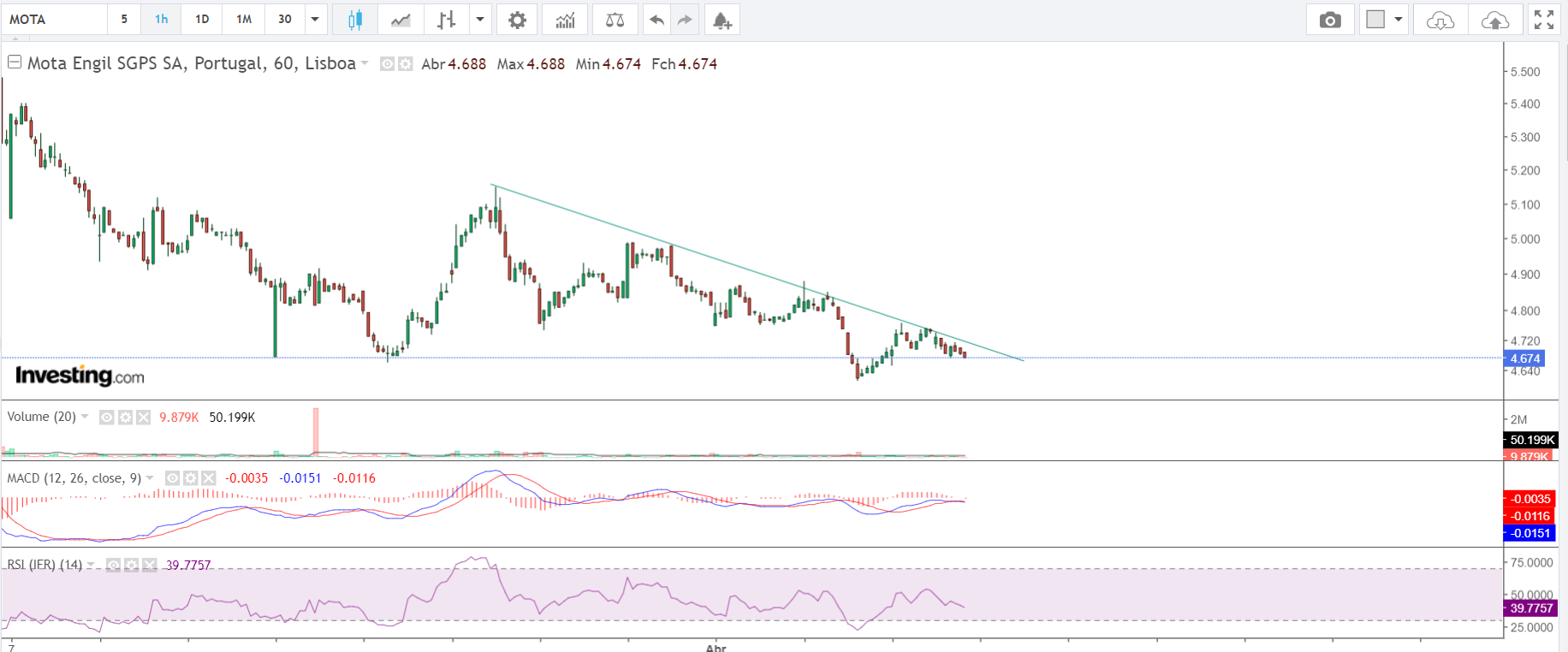Click the current price label 4.674
This screenshot has width=1568, height=652.
tap(1524, 359)
